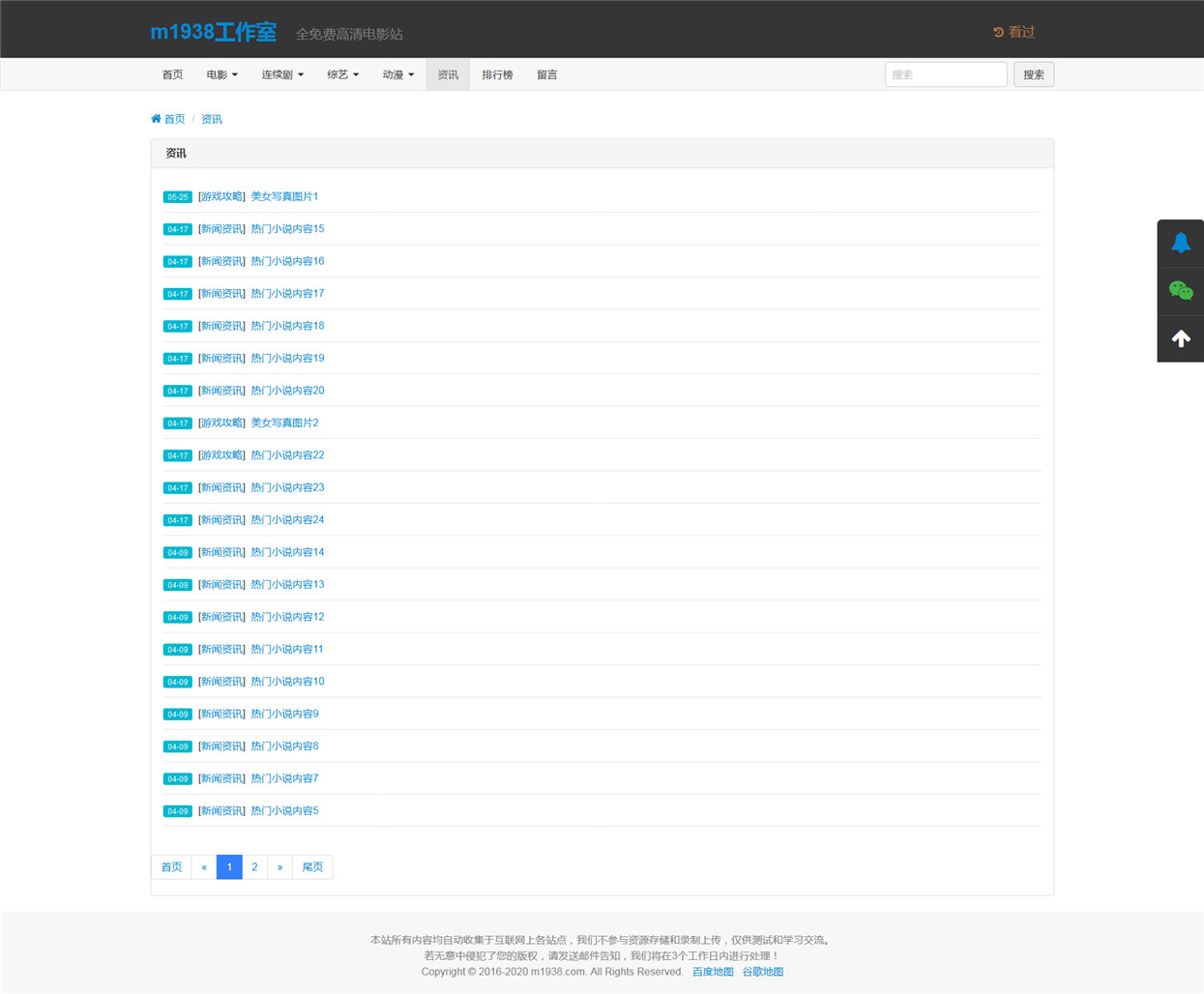Select the 资讯 navigation tab
The image size is (1204, 994).
[x=448, y=74]
